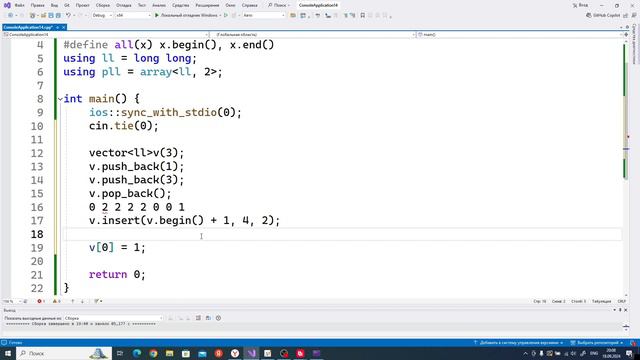Click the next issue down arrow
The image size is (640, 360).
coord(82,301)
